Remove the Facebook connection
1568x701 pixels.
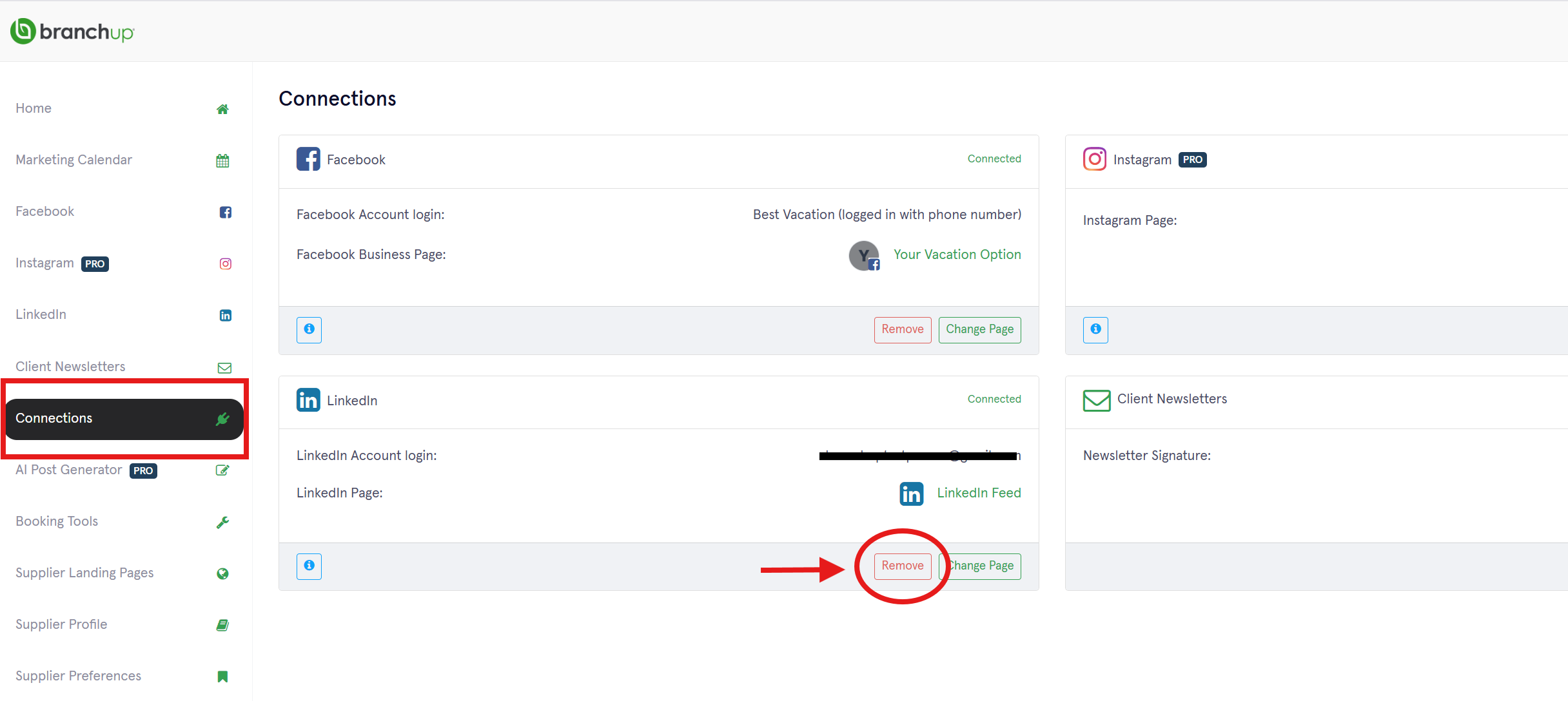902,329
